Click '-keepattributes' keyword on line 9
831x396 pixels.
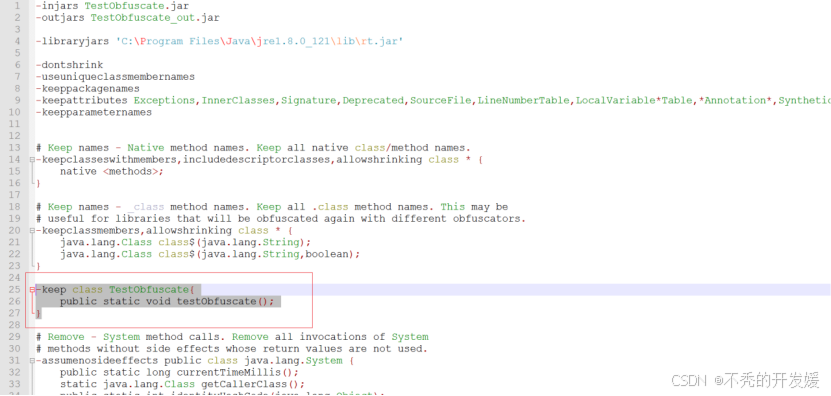point(81,100)
